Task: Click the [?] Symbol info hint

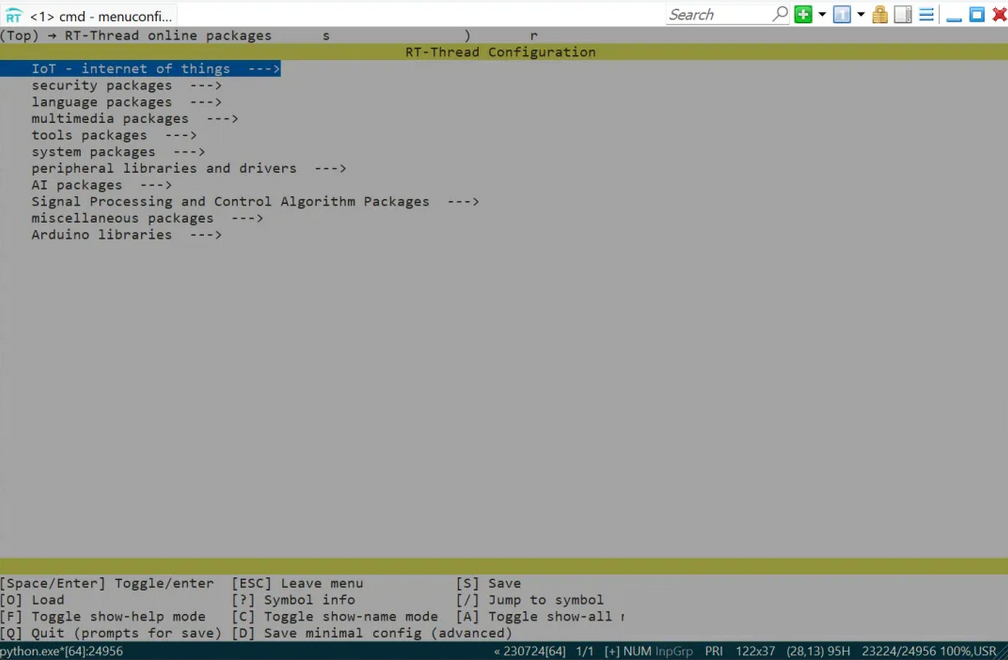Action: [293, 600]
